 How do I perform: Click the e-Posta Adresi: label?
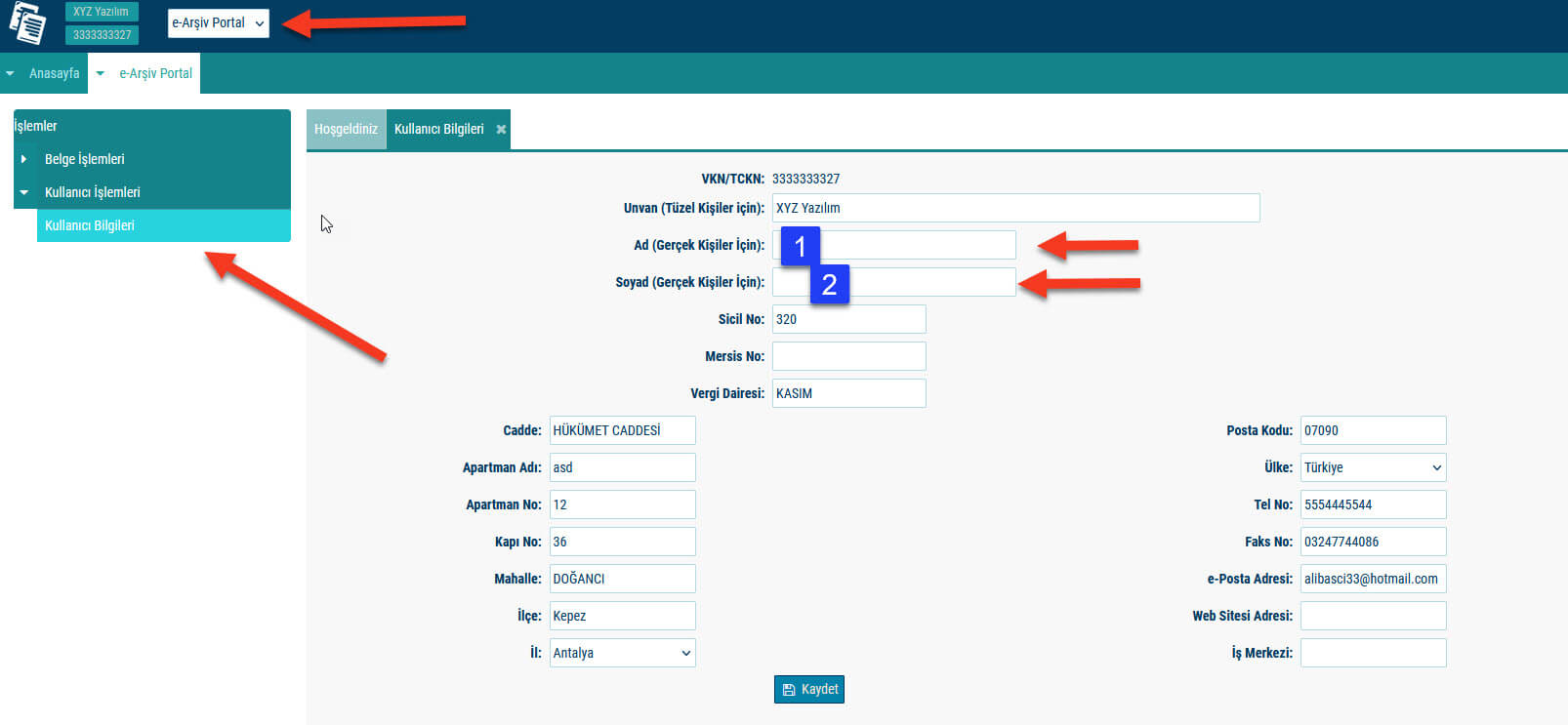1250,579
